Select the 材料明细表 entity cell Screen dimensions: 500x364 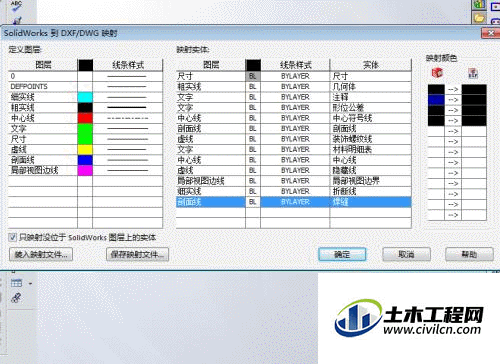tap(371, 149)
